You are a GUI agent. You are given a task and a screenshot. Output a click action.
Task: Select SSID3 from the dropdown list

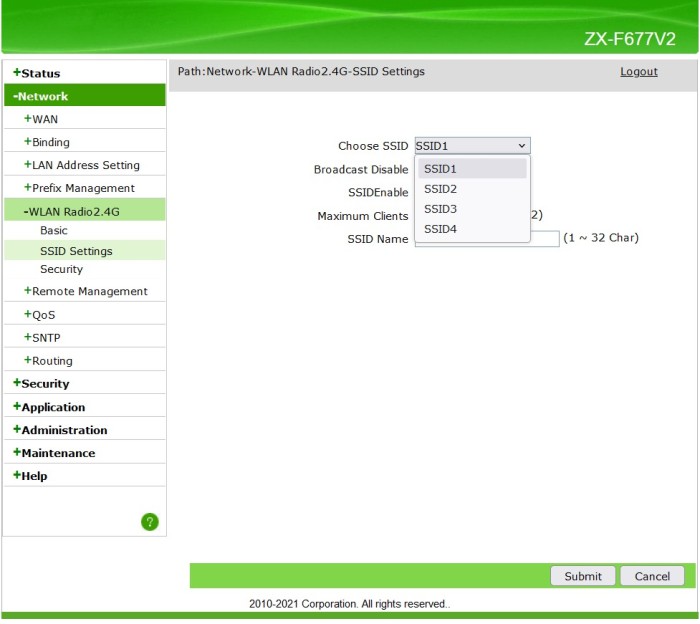472,209
